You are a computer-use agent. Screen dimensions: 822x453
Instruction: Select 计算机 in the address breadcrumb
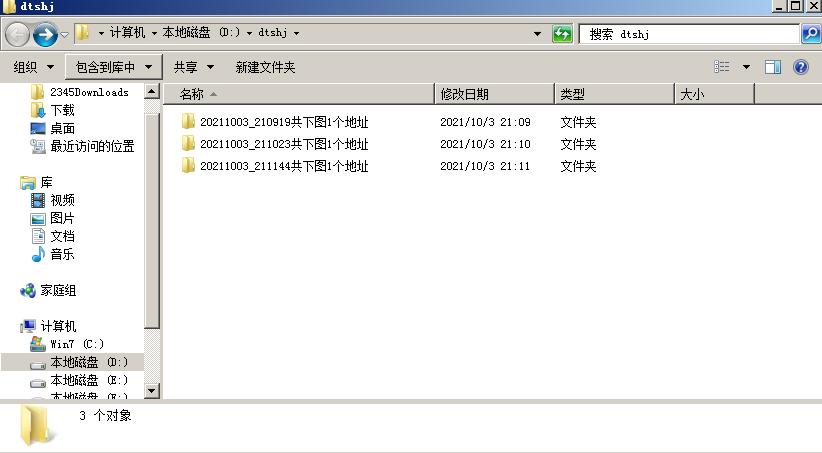click(x=127, y=33)
